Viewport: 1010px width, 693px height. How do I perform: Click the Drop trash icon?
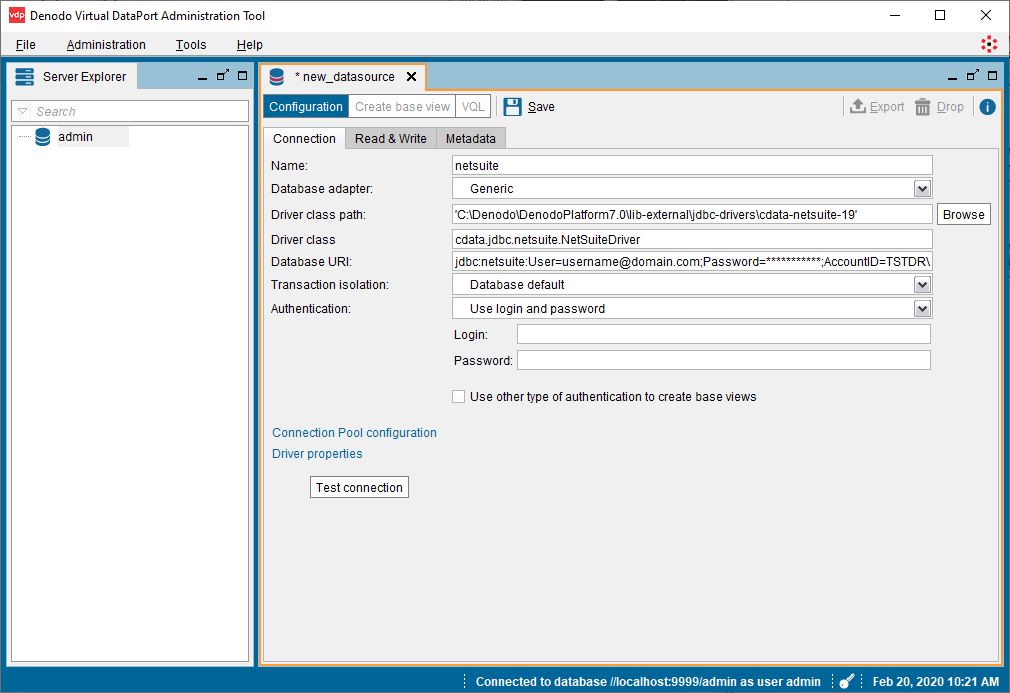pos(922,107)
